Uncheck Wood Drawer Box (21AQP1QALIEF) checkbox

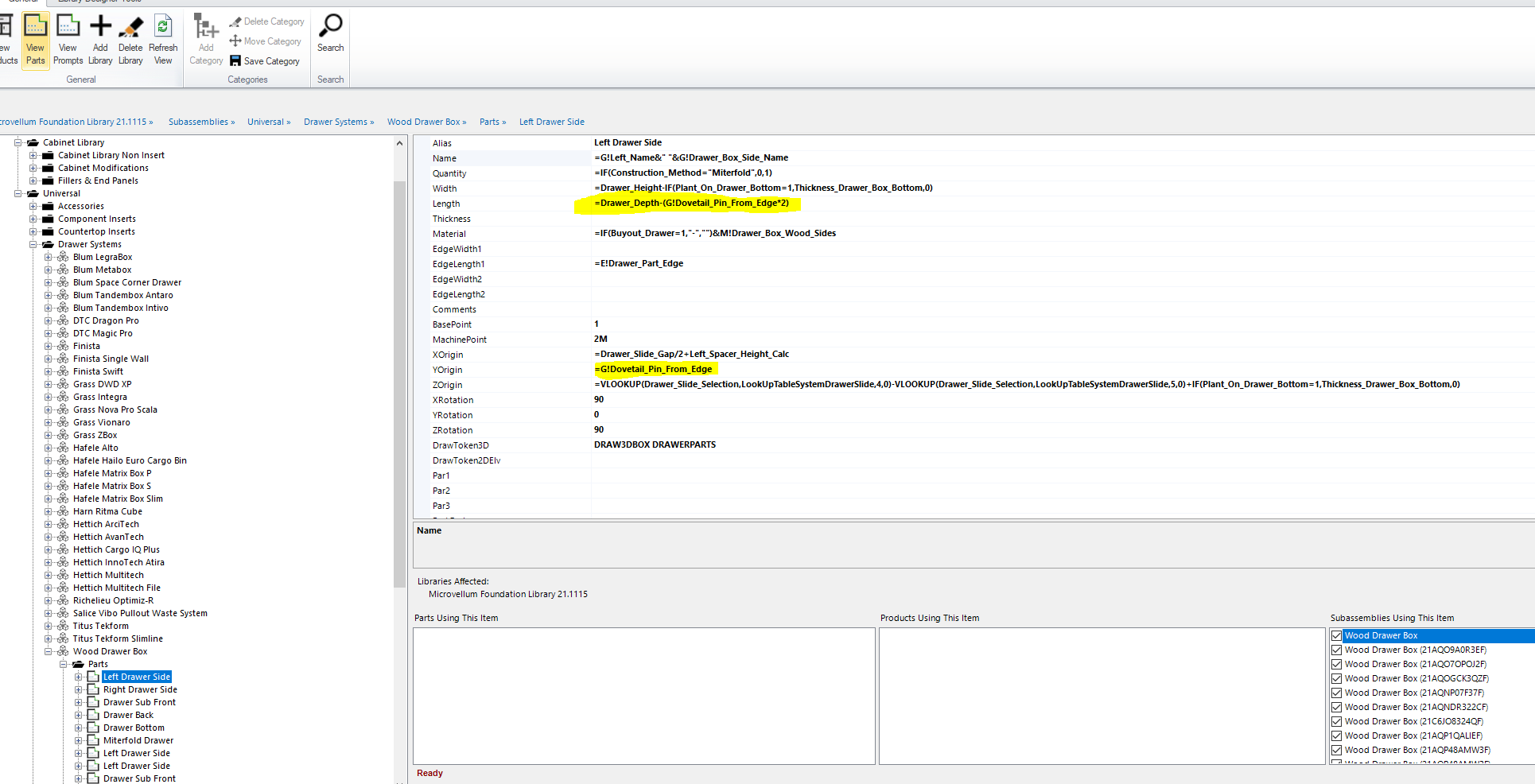coord(1337,736)
